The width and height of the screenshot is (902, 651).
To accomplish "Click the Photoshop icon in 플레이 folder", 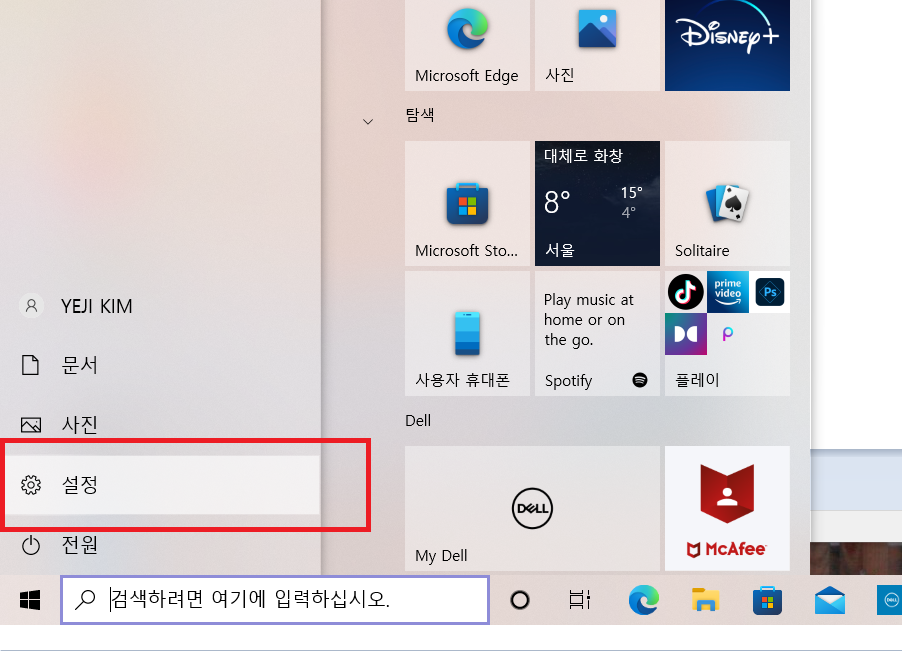I will [770, 292].
